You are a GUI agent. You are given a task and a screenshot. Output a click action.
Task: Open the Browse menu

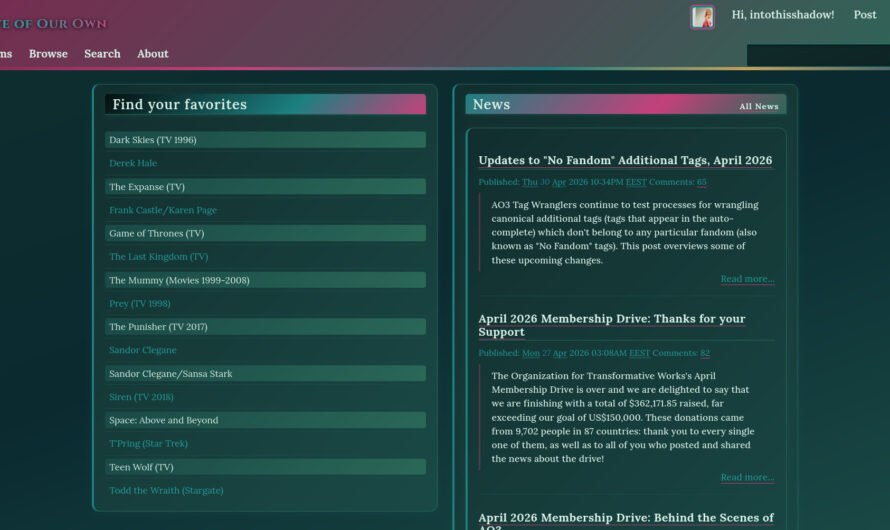48,54
